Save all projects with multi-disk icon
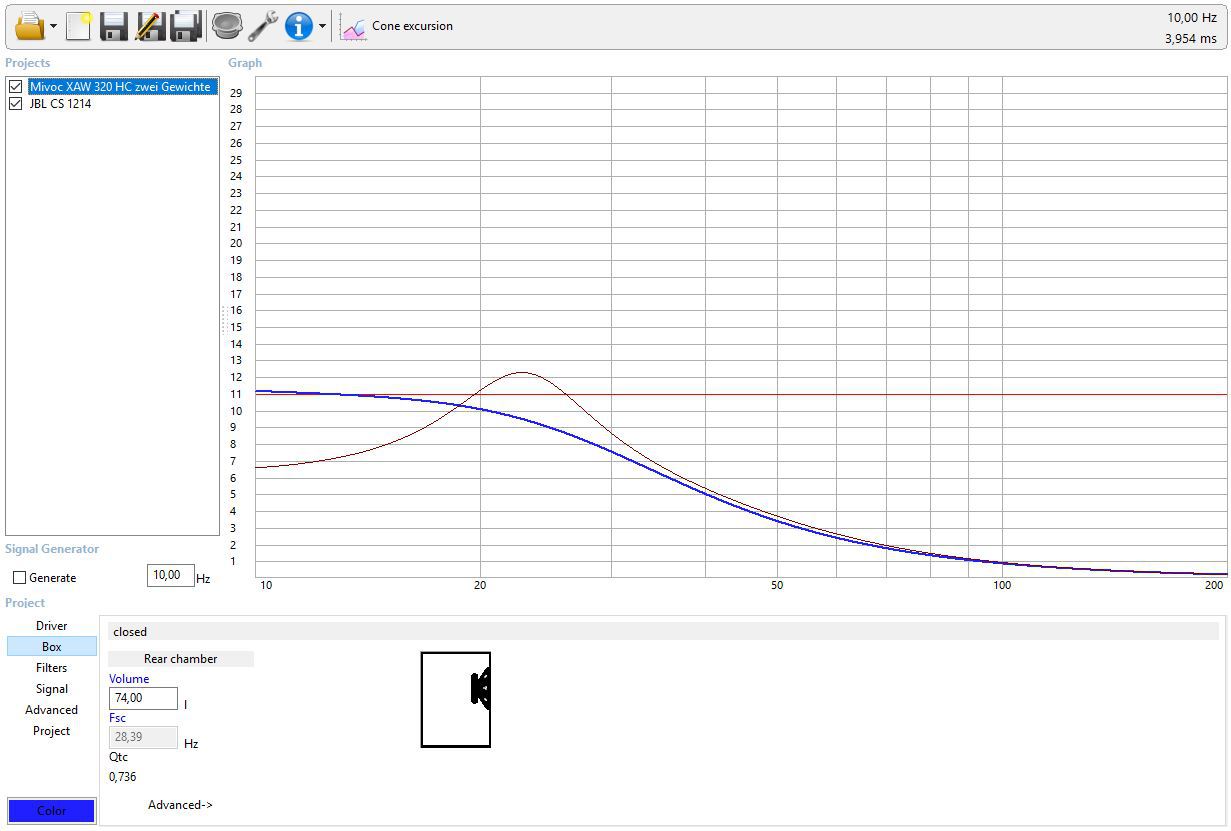Screen dimensions: 1231x831 point(186,26)
